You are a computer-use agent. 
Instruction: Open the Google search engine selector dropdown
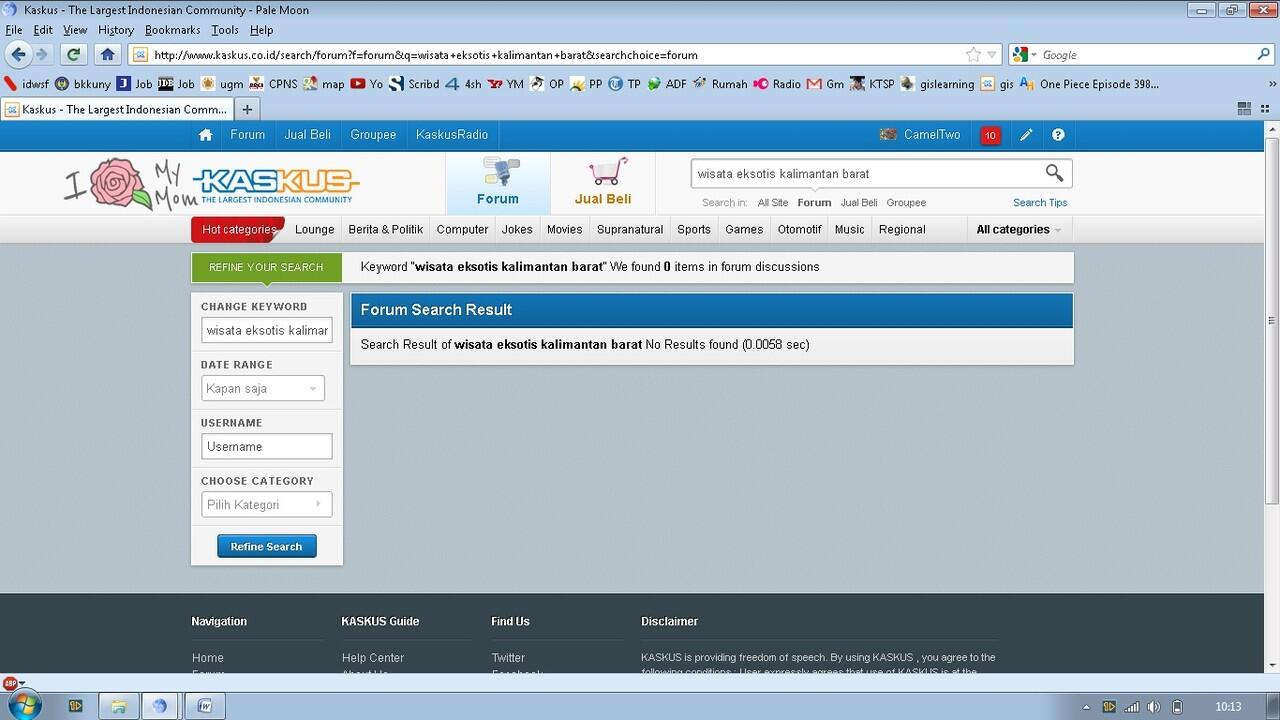[1026, 55]
